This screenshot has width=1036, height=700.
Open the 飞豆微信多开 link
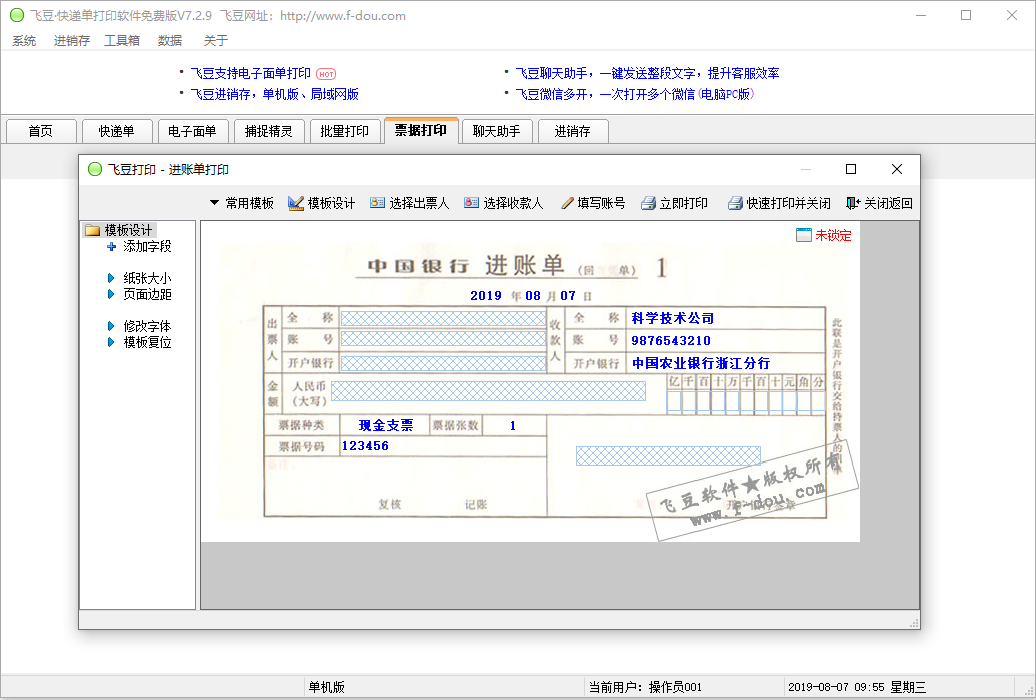[x=634, y=95]
